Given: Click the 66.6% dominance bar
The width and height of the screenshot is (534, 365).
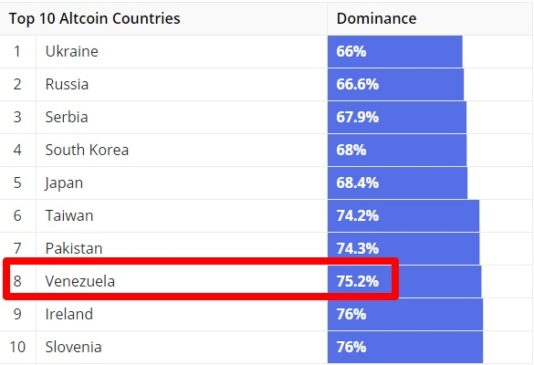Looking at the screenshot, I should (x=396, y=84).
